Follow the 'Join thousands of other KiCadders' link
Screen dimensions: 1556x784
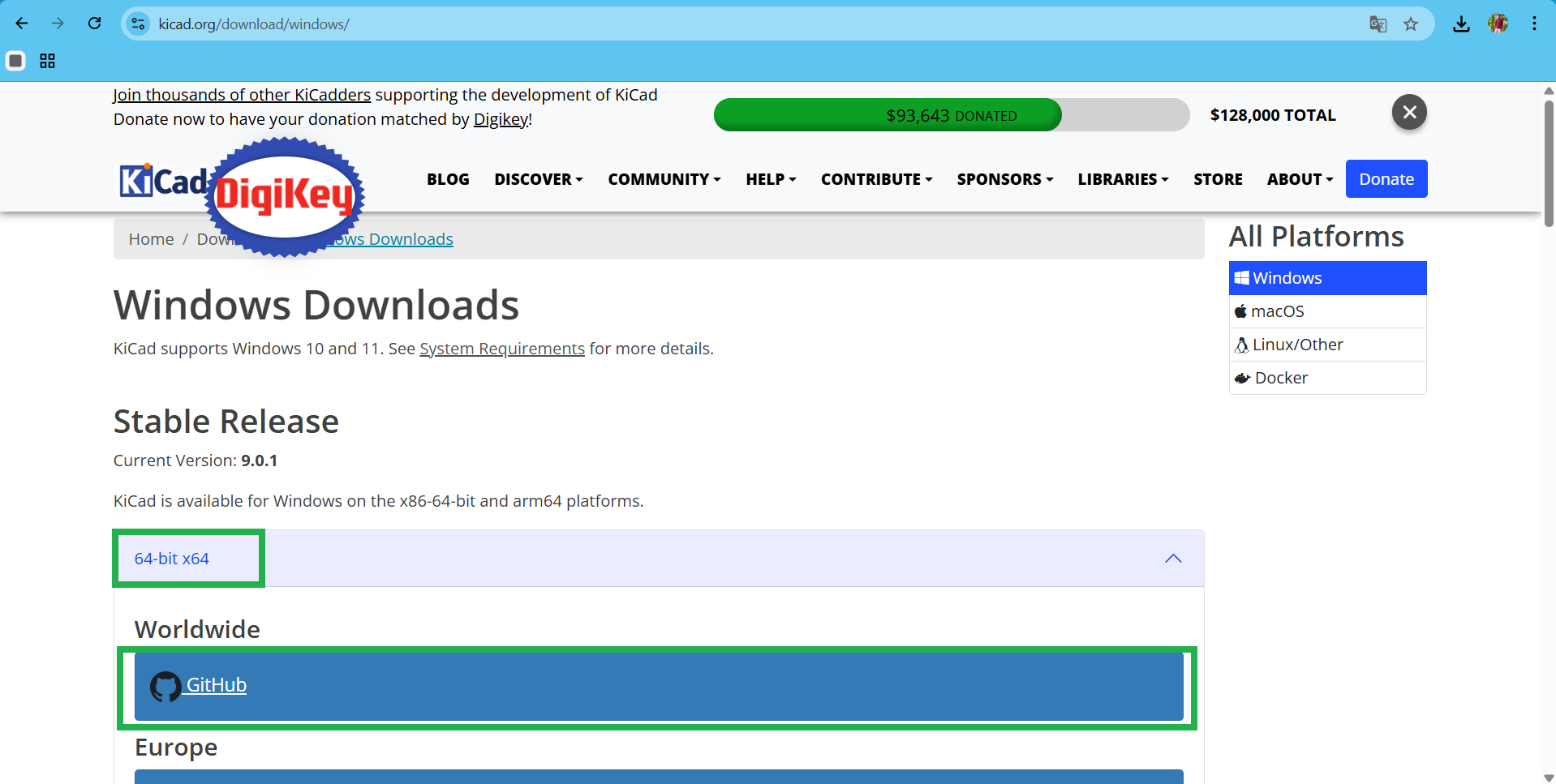(242, 95)
